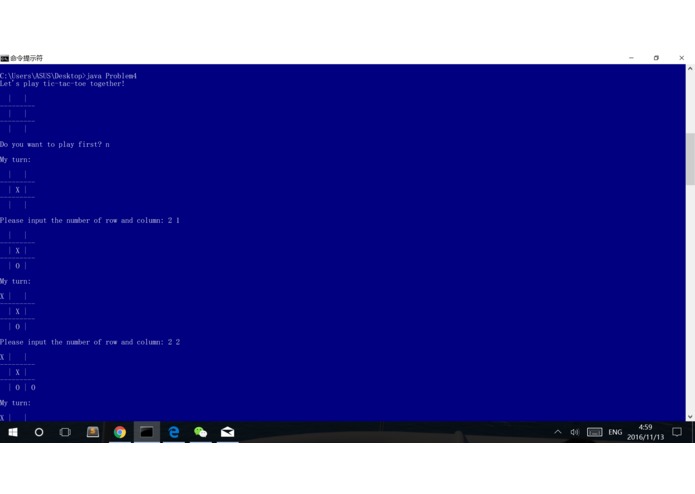Screen dimensions: 695x494
Task: Click the first 'My turn:' line
Action: (x=16, y=159)
